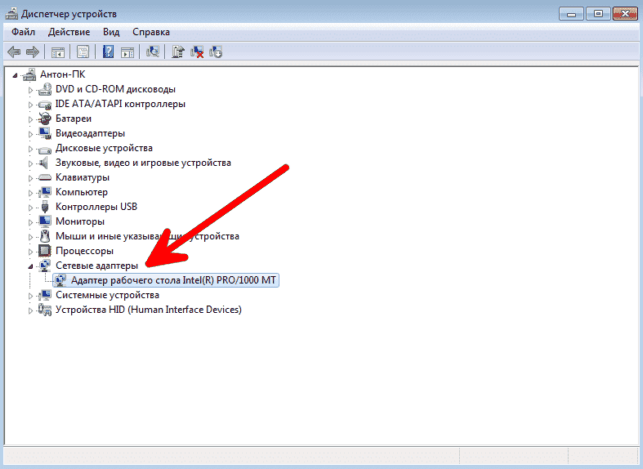Open the Действие menu

point(69,32)
